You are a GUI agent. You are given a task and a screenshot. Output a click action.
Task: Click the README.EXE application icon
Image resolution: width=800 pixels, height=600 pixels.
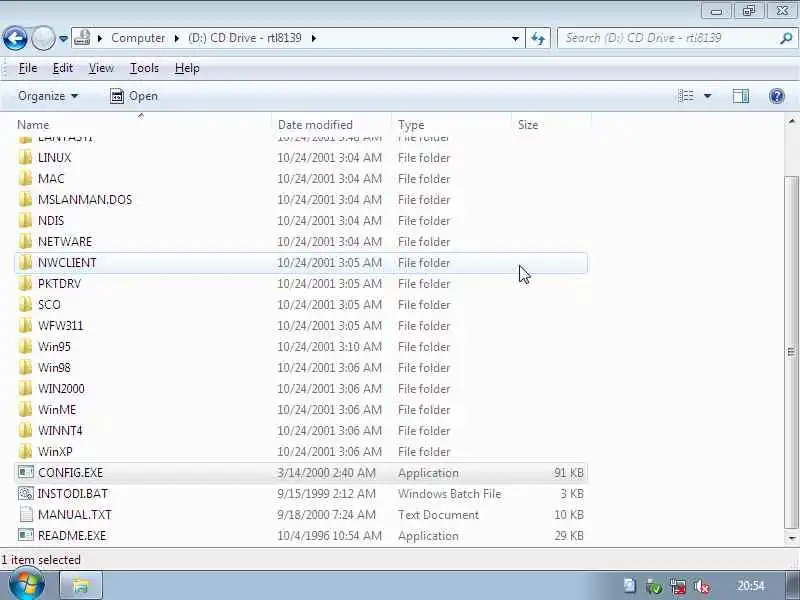[26, 535]
